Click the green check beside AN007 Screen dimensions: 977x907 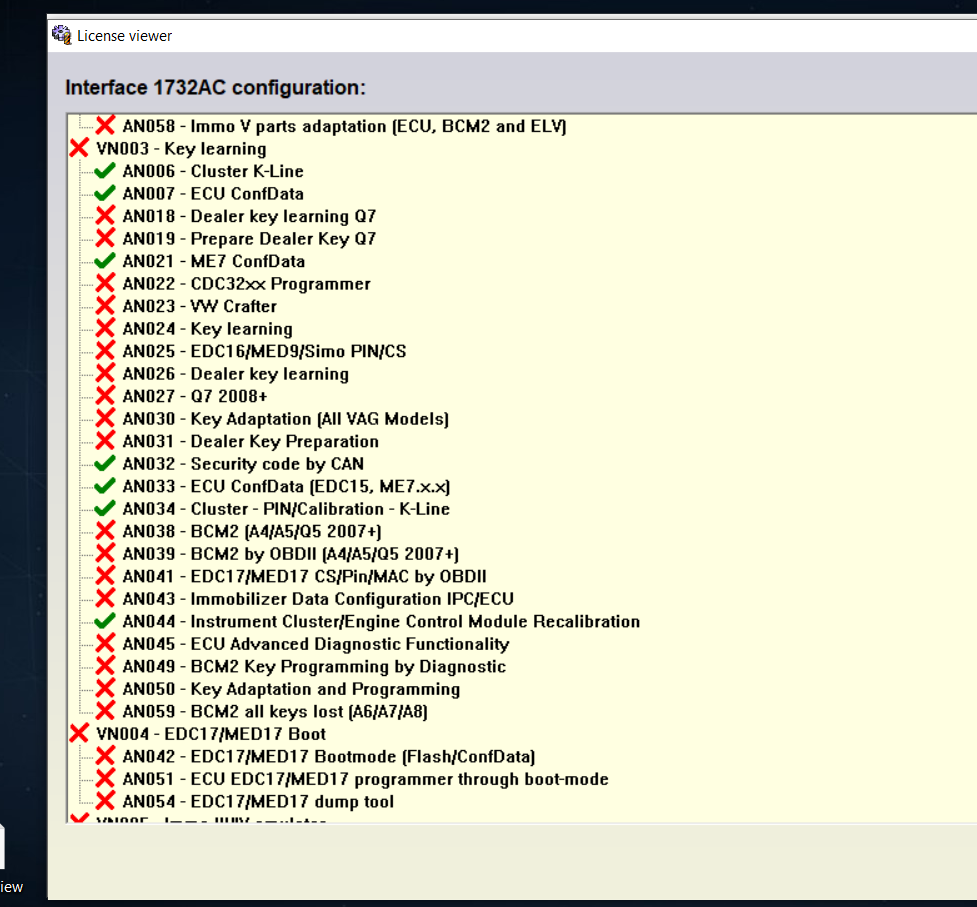(105, 193)
